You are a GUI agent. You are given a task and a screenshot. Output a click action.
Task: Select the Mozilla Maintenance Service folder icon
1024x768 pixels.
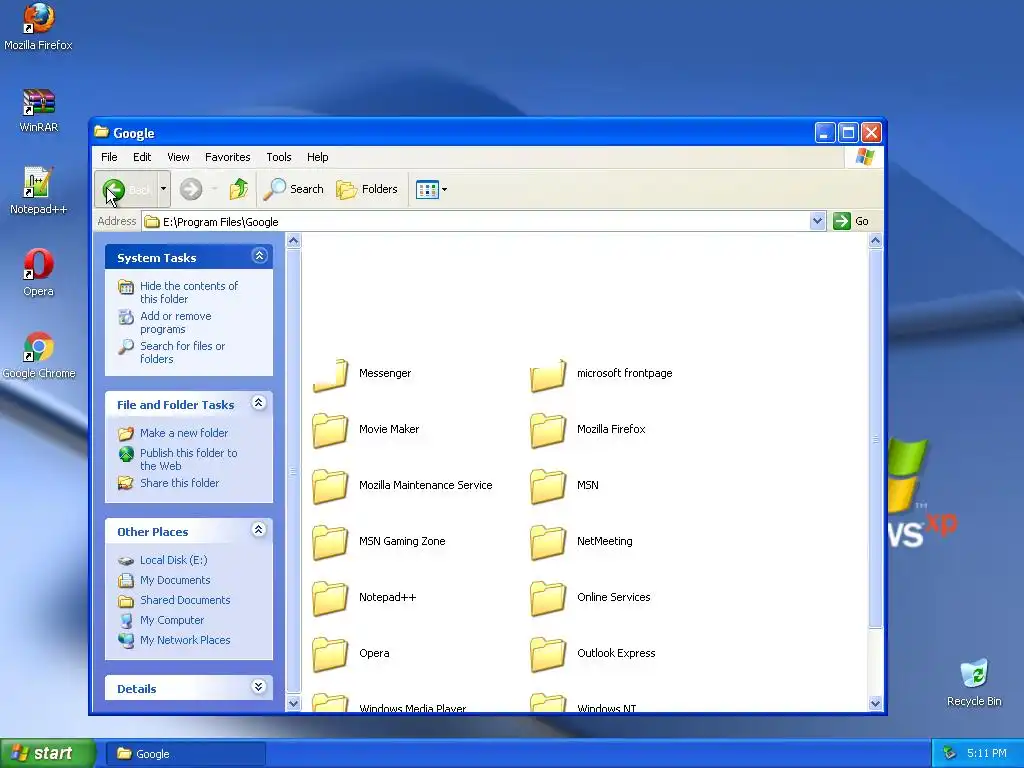[x=330, y=487]
